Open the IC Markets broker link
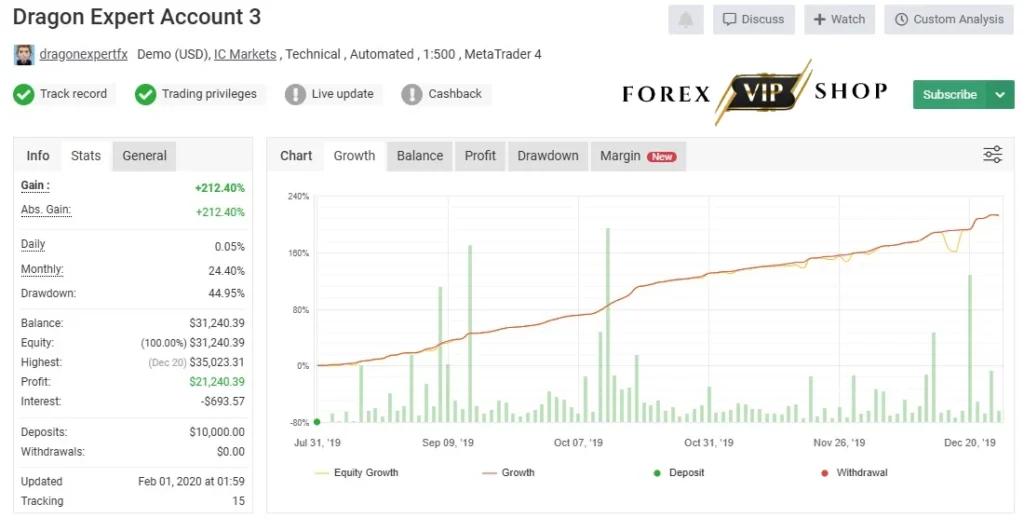 pyautogui.click(x=245, y=55)
